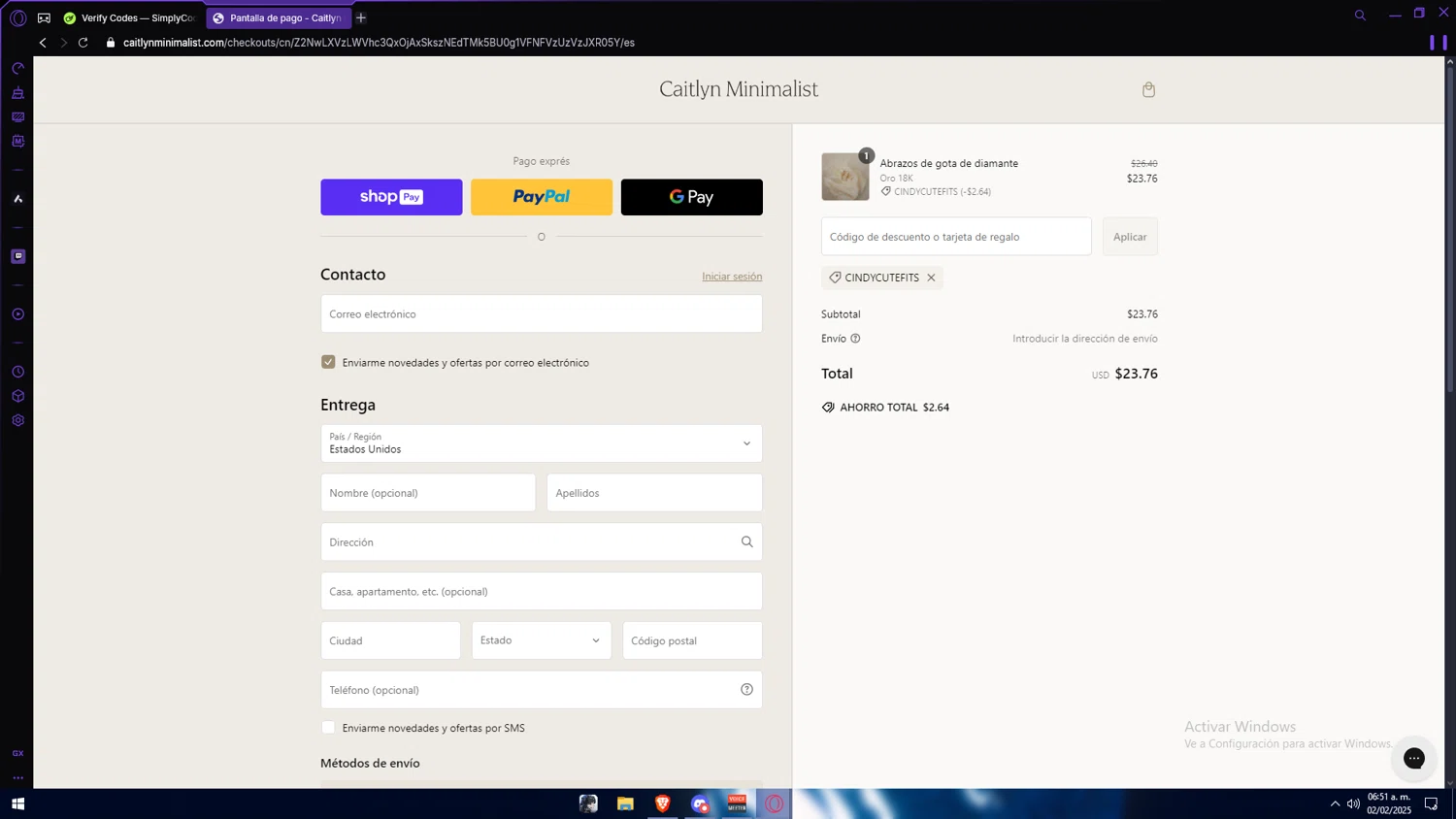Open the GX Corner gamepad icon

point(44,17)
